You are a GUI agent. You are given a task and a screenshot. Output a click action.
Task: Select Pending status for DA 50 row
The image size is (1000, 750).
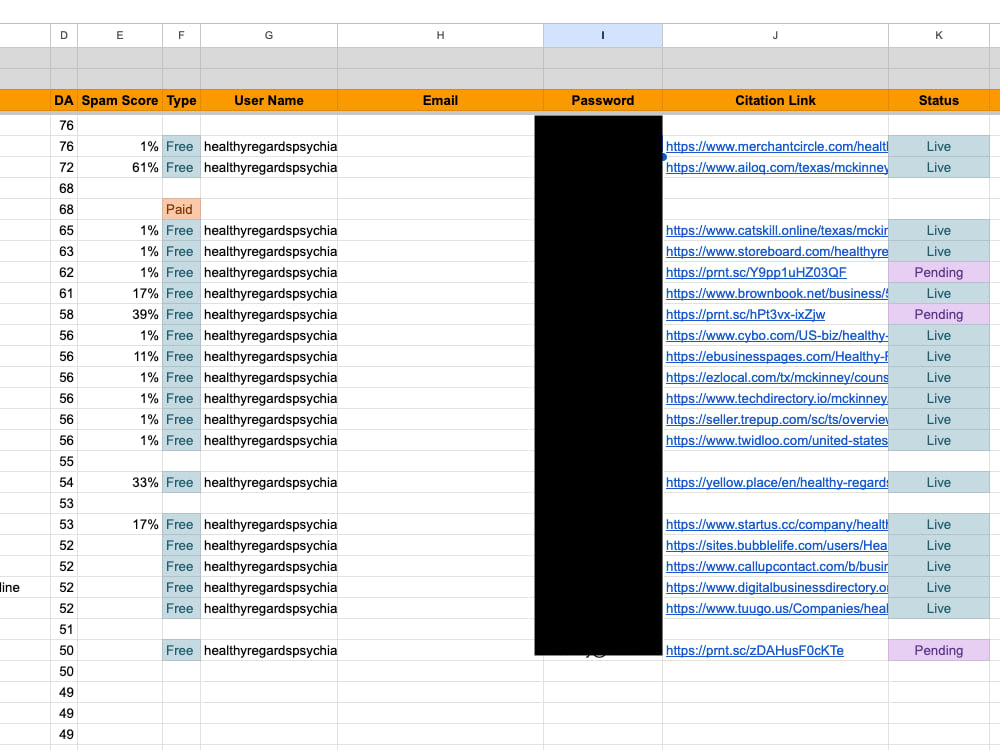click(939, 651)
